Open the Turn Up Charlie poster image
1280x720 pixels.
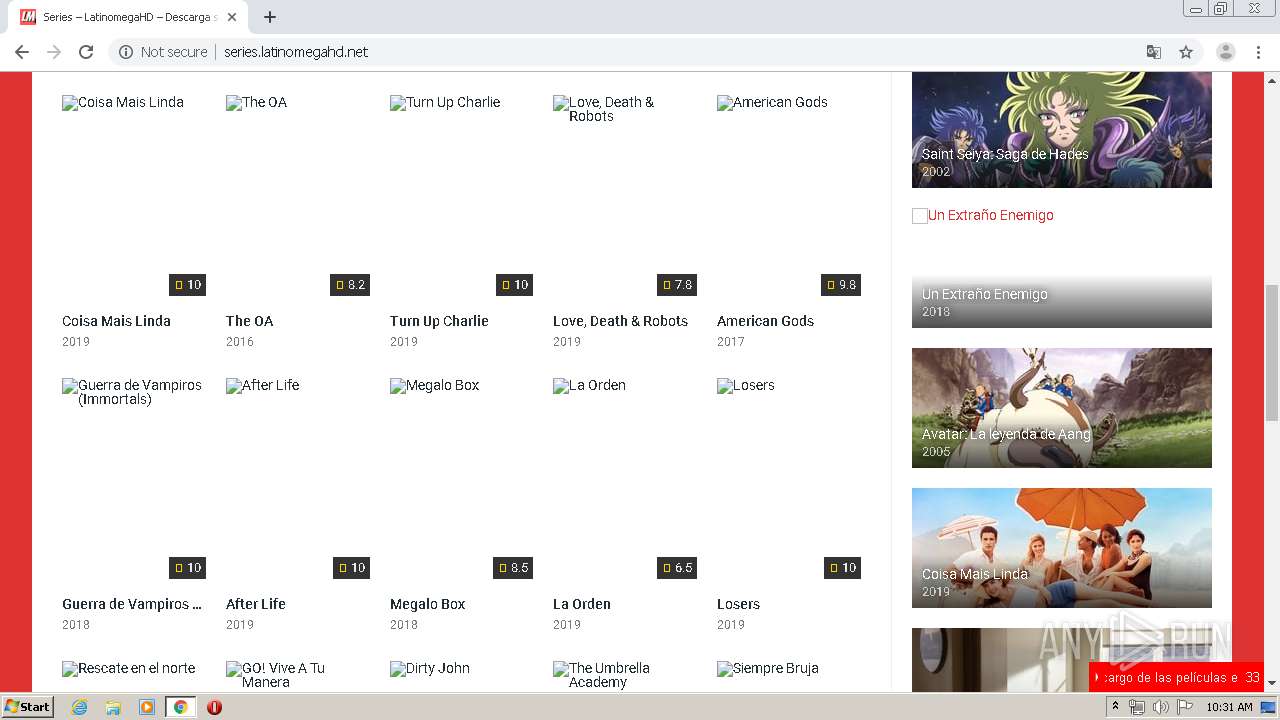[x=462, y=195]
